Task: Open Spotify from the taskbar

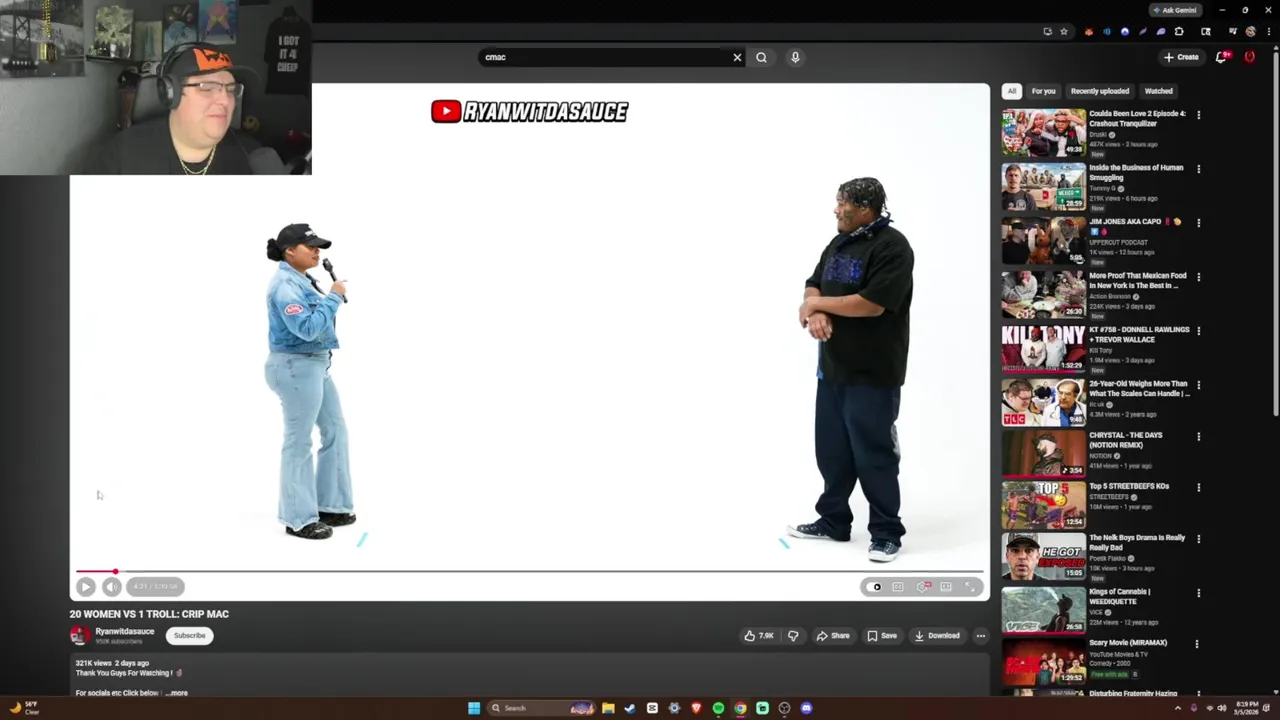Action: click(x=718, y=708)
